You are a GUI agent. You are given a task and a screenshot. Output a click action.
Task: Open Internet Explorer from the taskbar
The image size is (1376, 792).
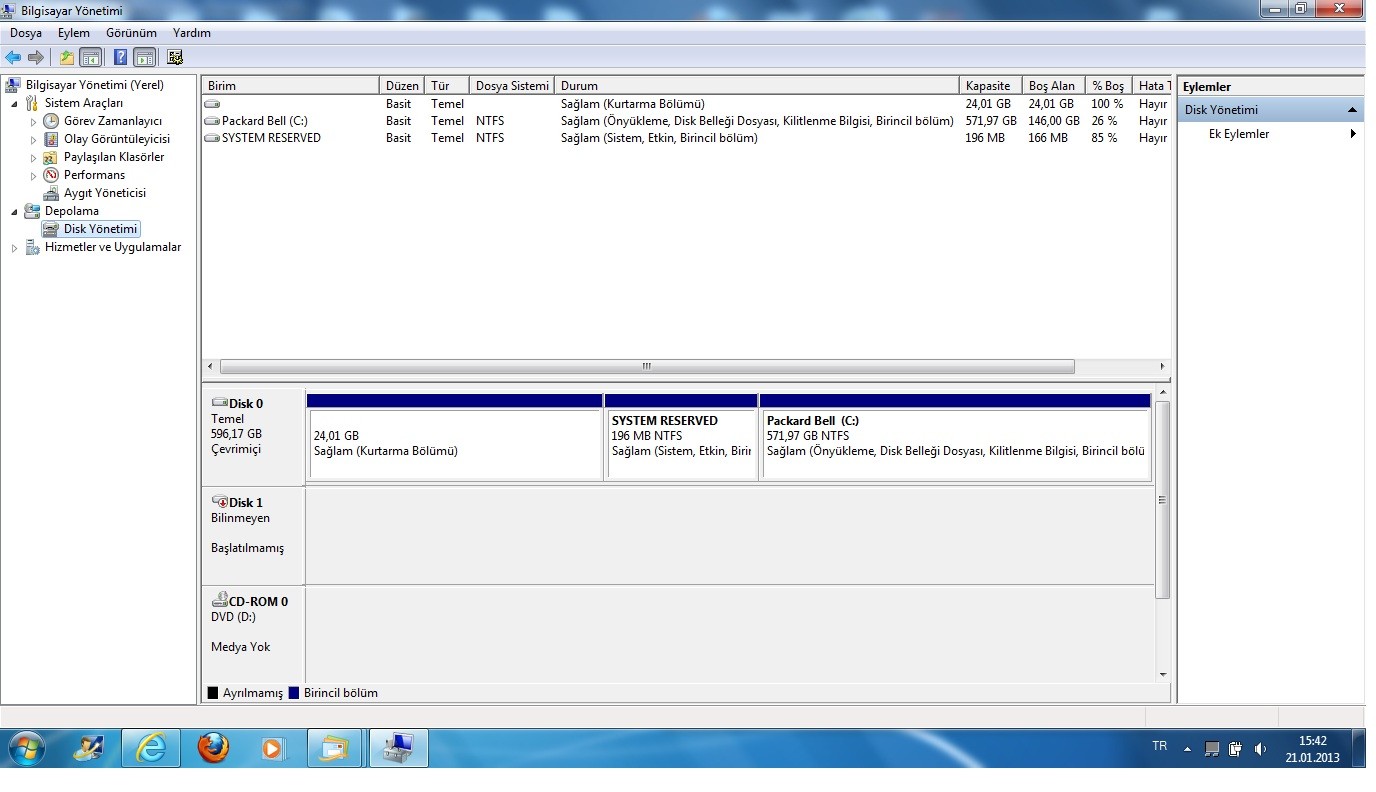click(151, 748)
